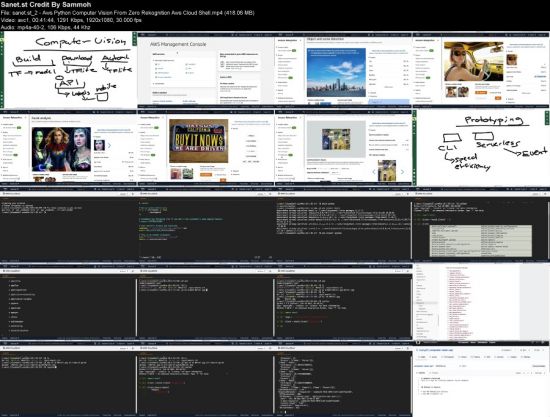Open the Computer Vision whiteboard thumbnail
Viewport: 550px width, 417px height.
[x=69, y=70]
